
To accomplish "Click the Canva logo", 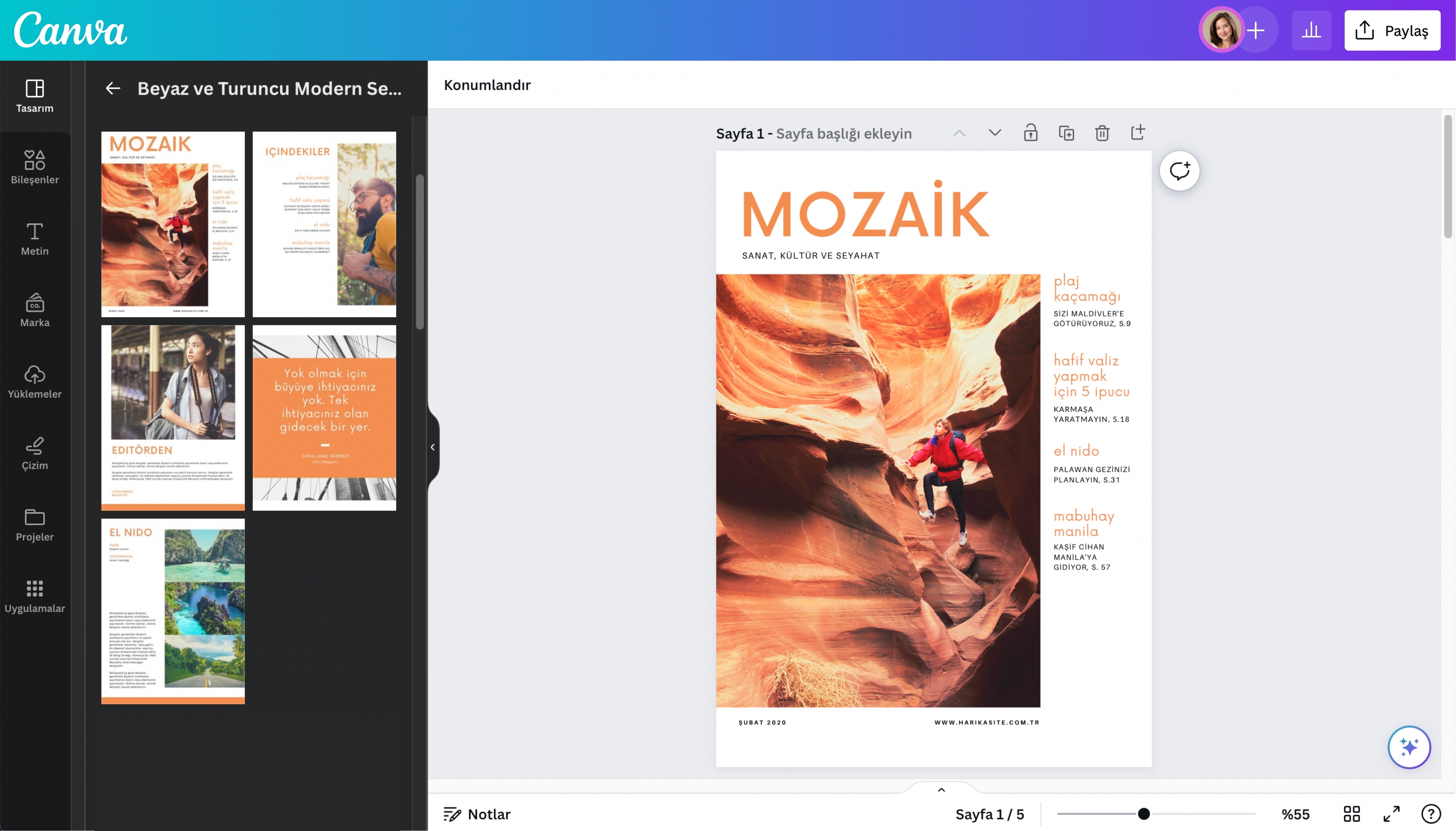I will 70,30.
